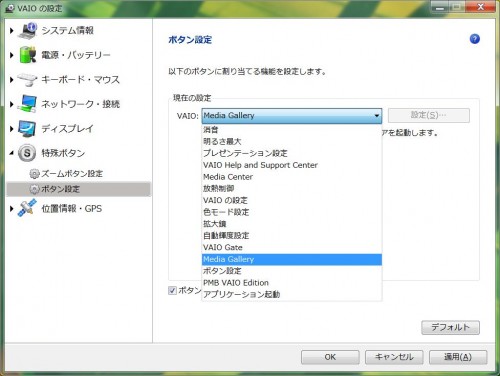The width and height of the screenshot is (500, 376).
Task: Click gear icon beside ズームボタン設定
Action: pyautogui.click(x=34, y=174)
